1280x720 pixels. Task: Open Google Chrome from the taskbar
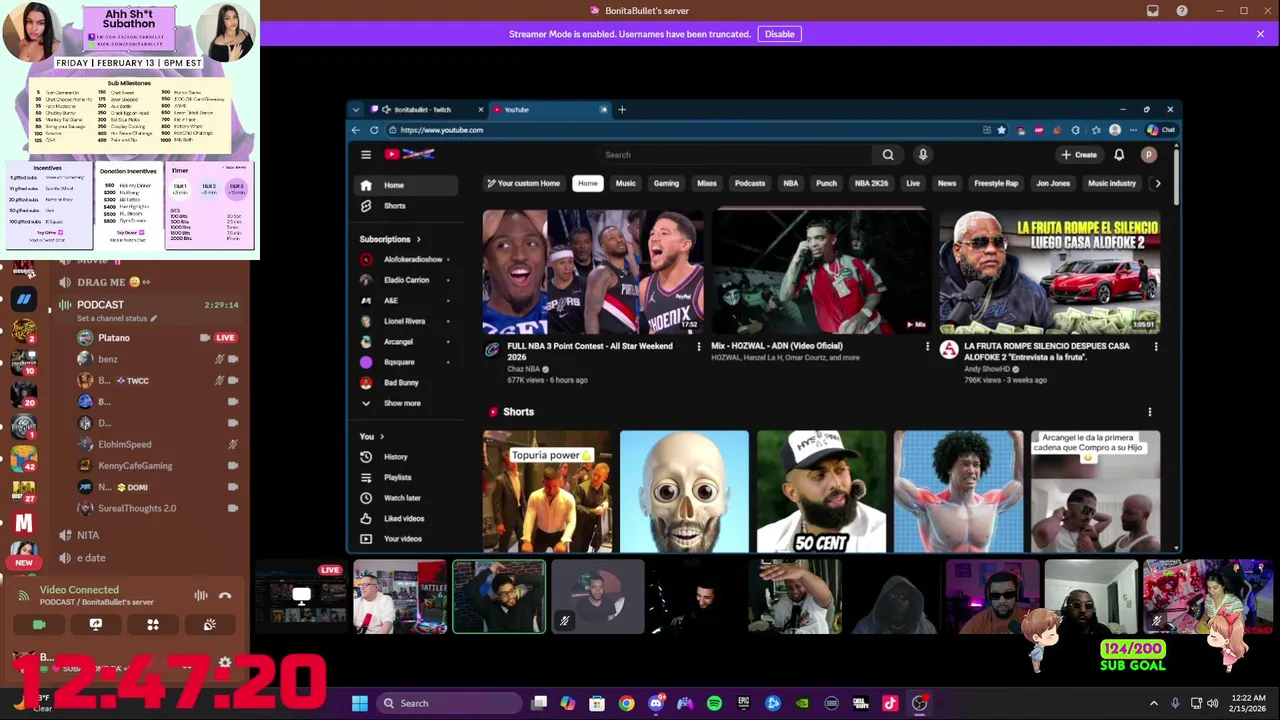point(626,703)
